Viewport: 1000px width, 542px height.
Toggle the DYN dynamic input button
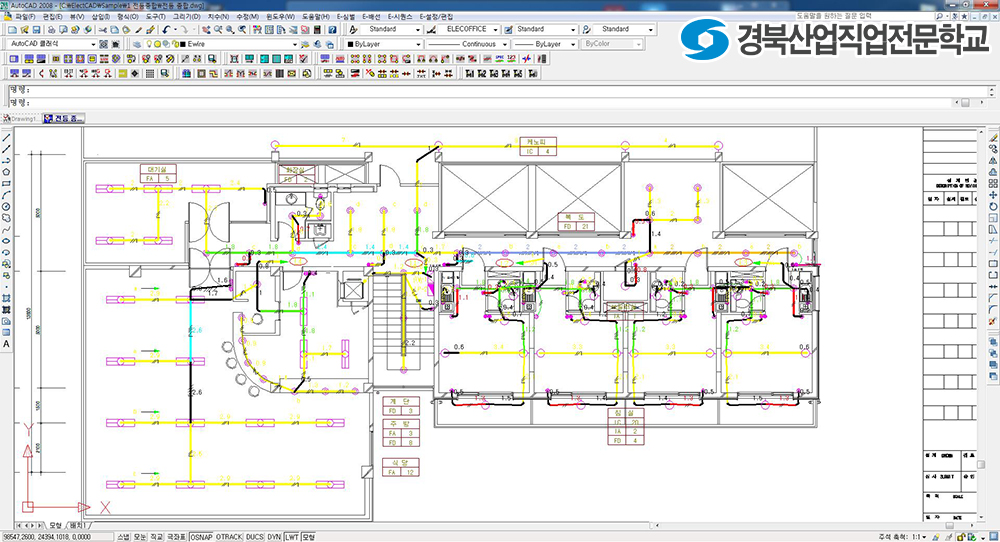point(274,538)
